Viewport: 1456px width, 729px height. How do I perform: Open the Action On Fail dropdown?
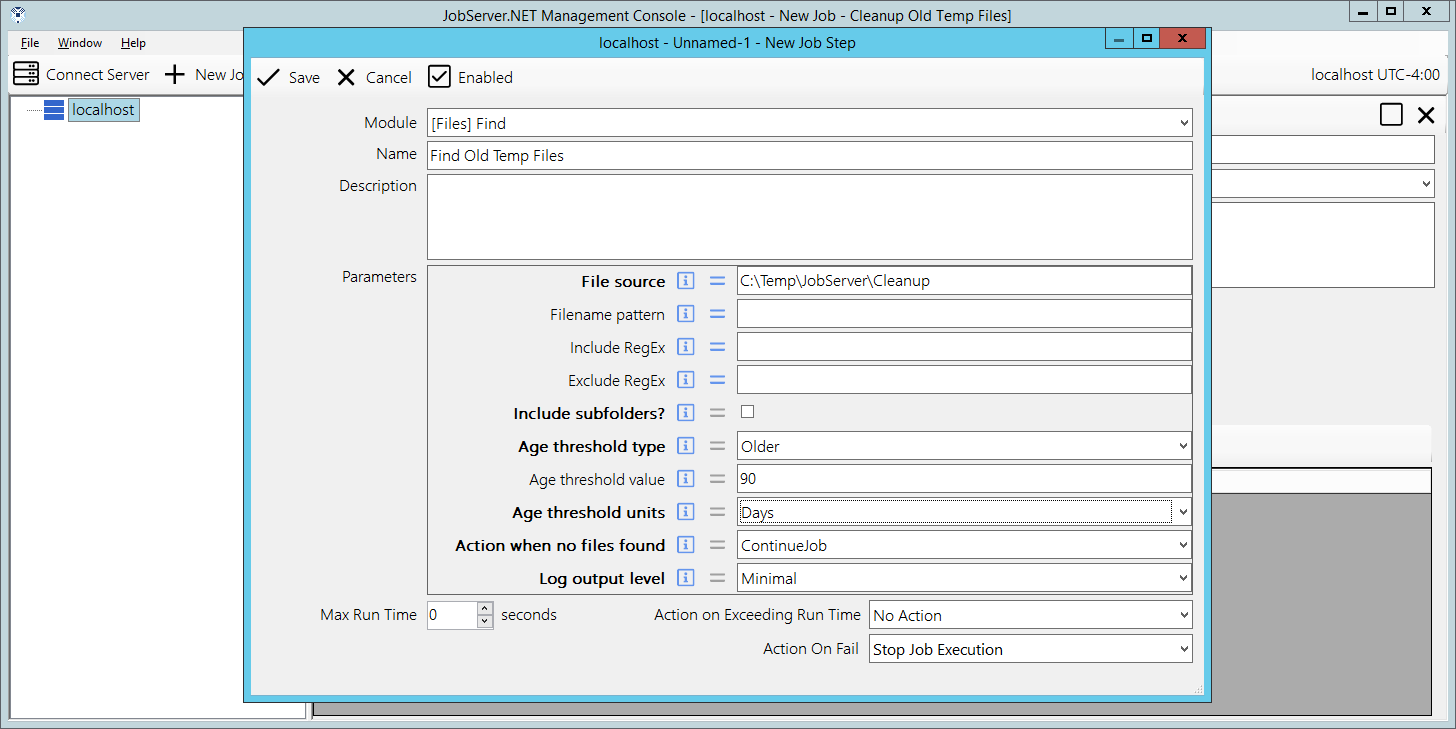coord(1184,649)
